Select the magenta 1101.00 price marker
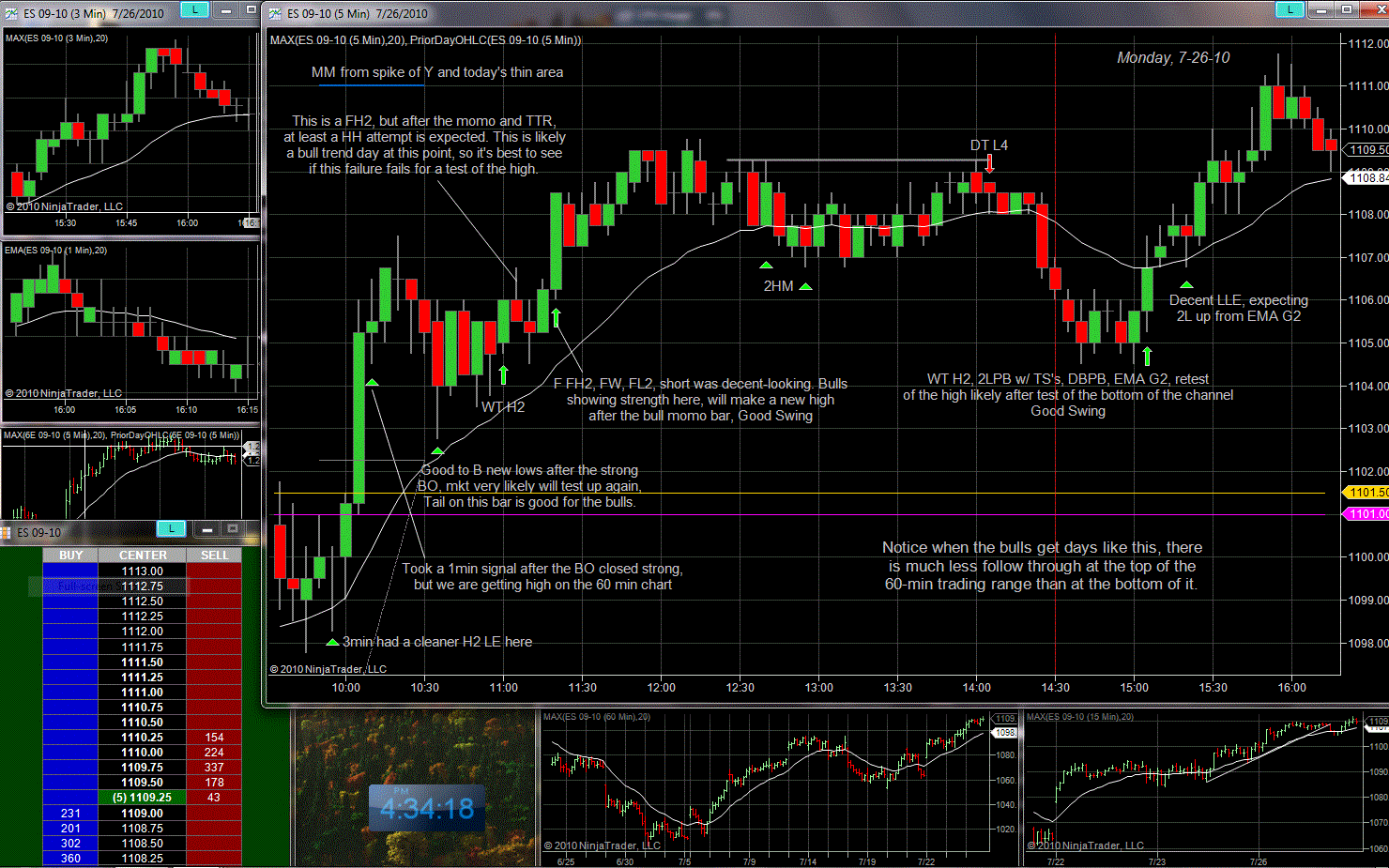1389x868 pixels. [x=1366, y=514]
